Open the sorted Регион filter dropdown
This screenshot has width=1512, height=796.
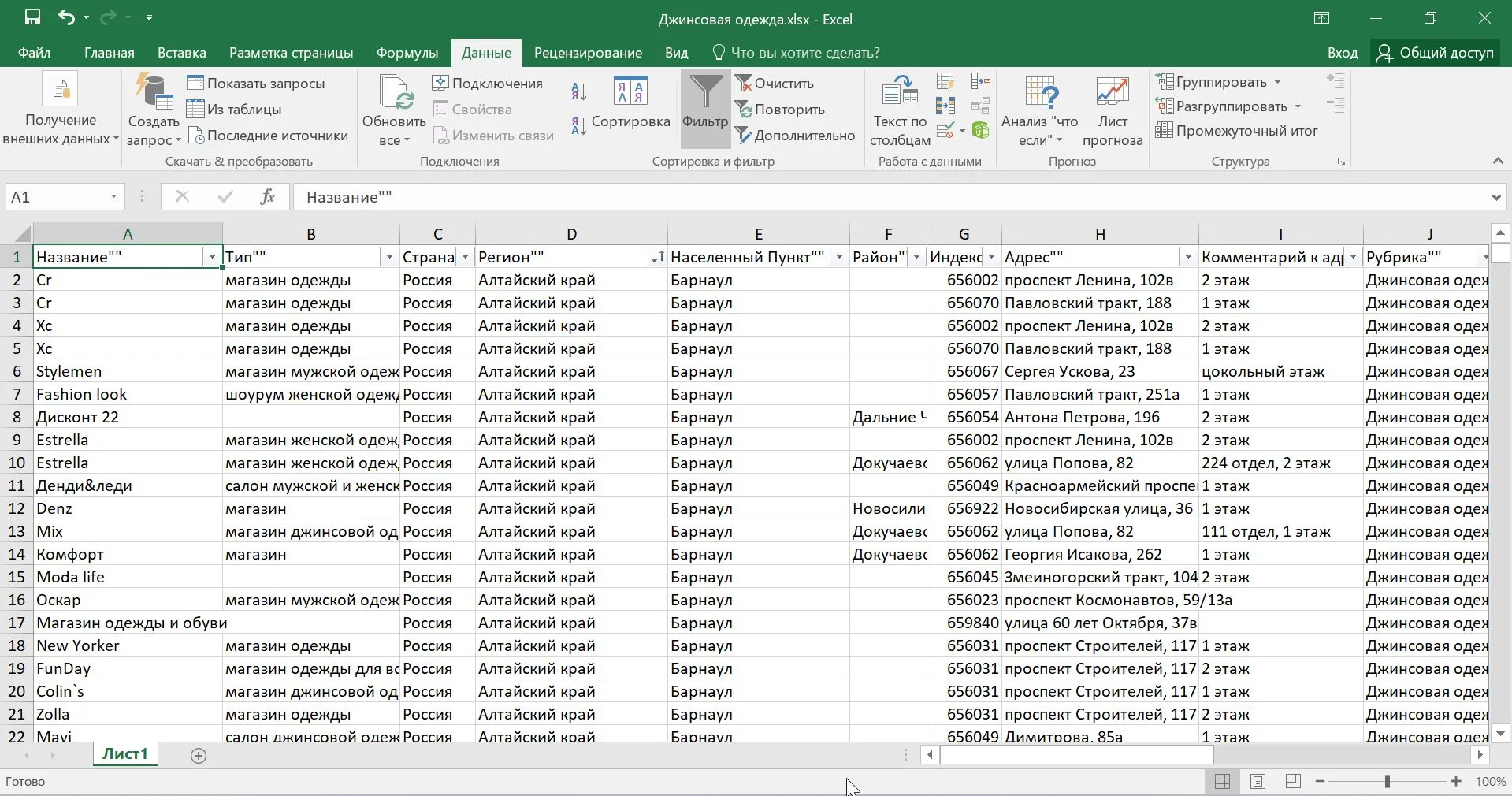656,257
